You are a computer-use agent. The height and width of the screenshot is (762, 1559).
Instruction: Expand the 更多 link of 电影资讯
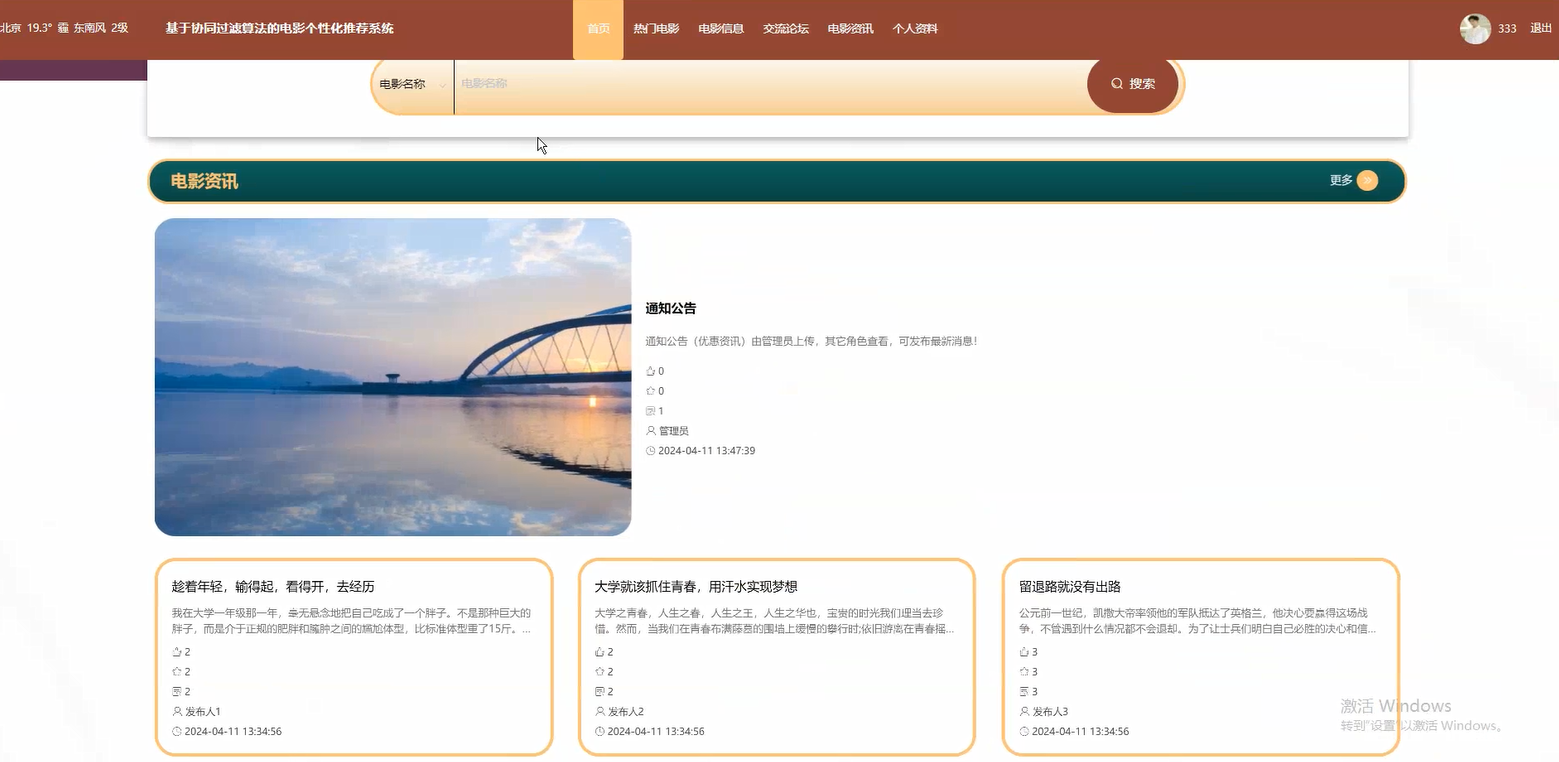click(1340, 180)
